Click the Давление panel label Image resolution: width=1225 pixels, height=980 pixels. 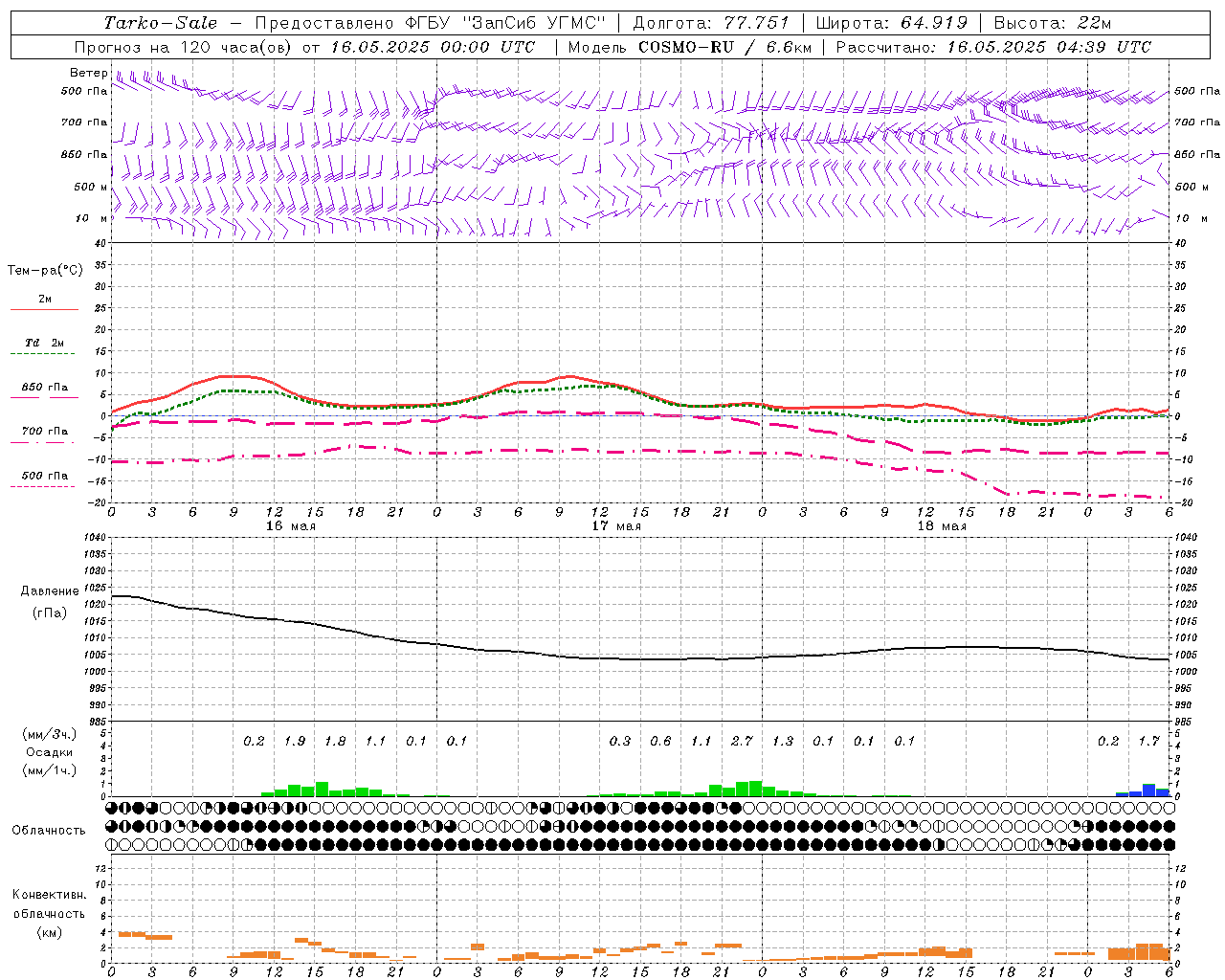pyautogui.click(x=48, y=591)
